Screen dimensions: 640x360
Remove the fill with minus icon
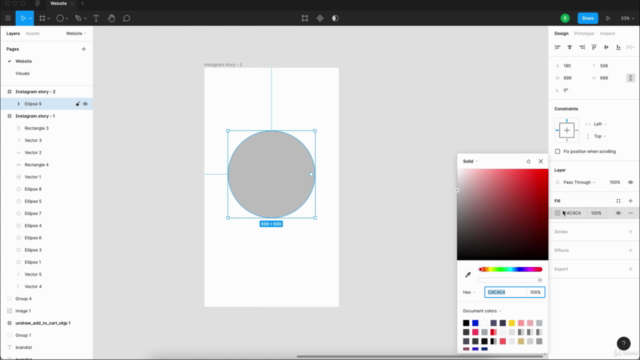[631, 213]
